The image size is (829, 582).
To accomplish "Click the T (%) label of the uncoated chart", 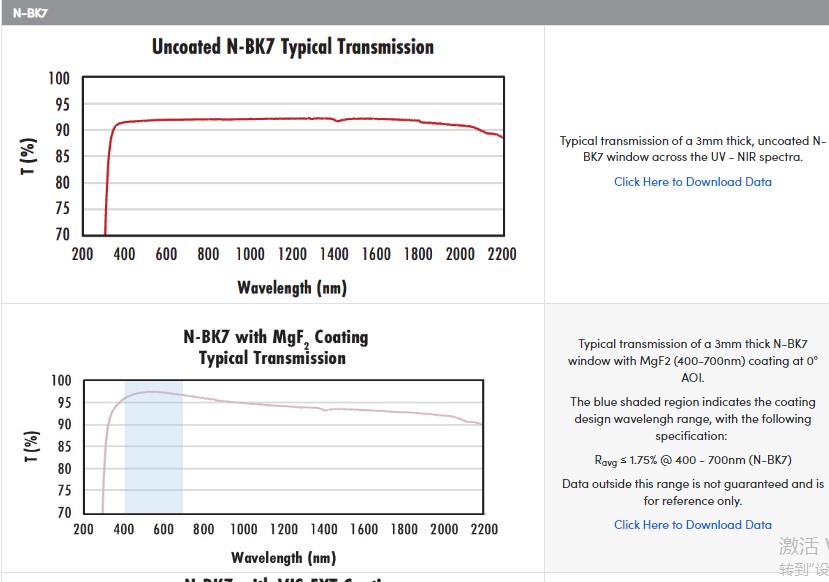I will click(29, 156).
